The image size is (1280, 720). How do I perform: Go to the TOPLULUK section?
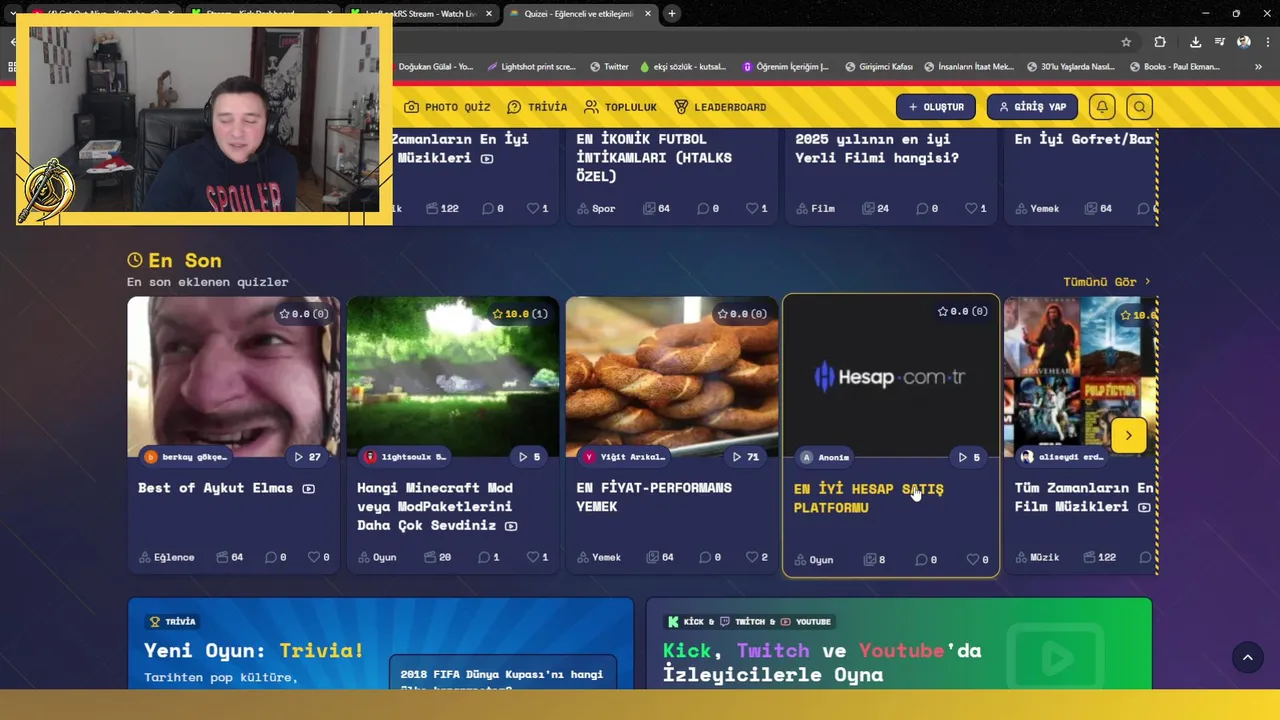(x=620, y=107)
